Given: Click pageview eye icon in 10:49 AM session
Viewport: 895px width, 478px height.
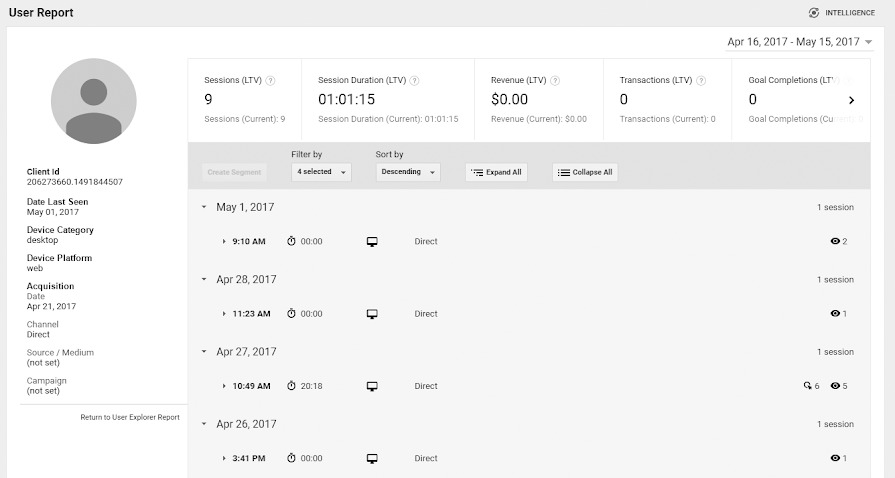Looking at the screenshot, I should (835, 386).
